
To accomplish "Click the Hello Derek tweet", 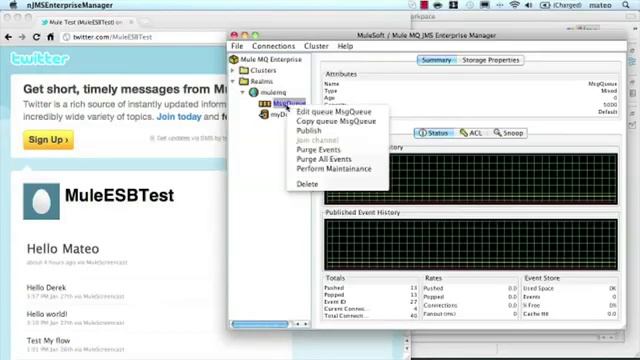I will (46, 288).
